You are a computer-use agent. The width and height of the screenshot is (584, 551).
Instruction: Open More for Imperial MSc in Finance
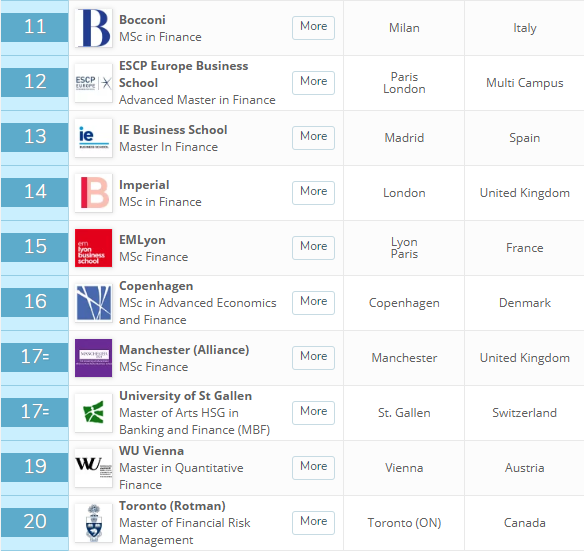(x=314, y=193)
